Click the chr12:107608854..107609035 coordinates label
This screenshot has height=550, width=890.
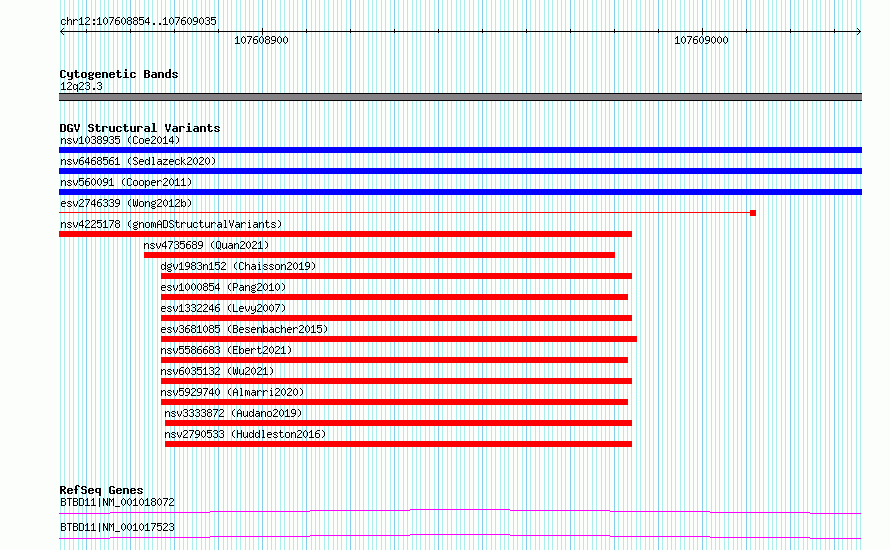pyautogui.click(x=138, y=21)
